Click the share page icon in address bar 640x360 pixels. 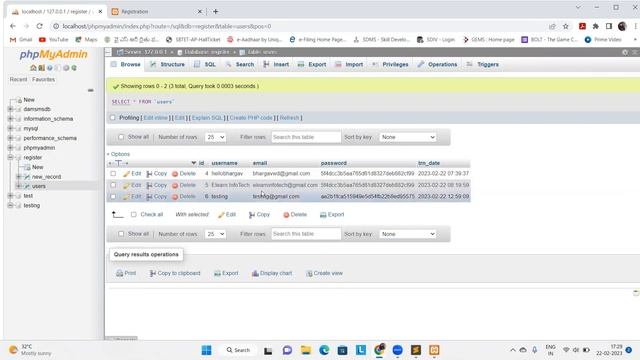[x=552, y=26]
